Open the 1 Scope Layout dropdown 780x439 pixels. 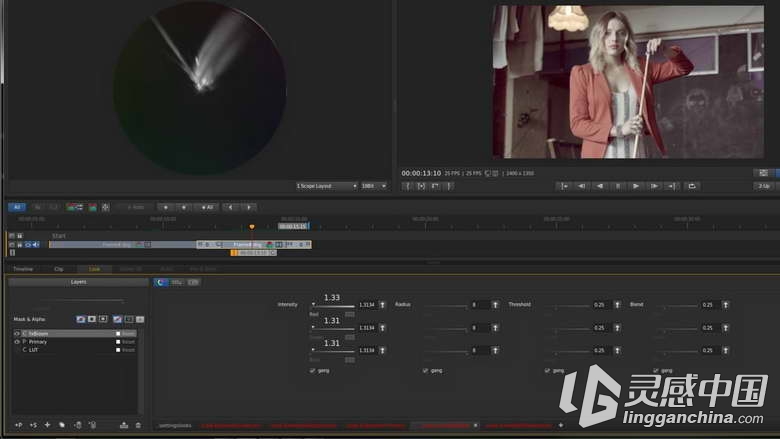pyautogui.click(x=326, y=186)
